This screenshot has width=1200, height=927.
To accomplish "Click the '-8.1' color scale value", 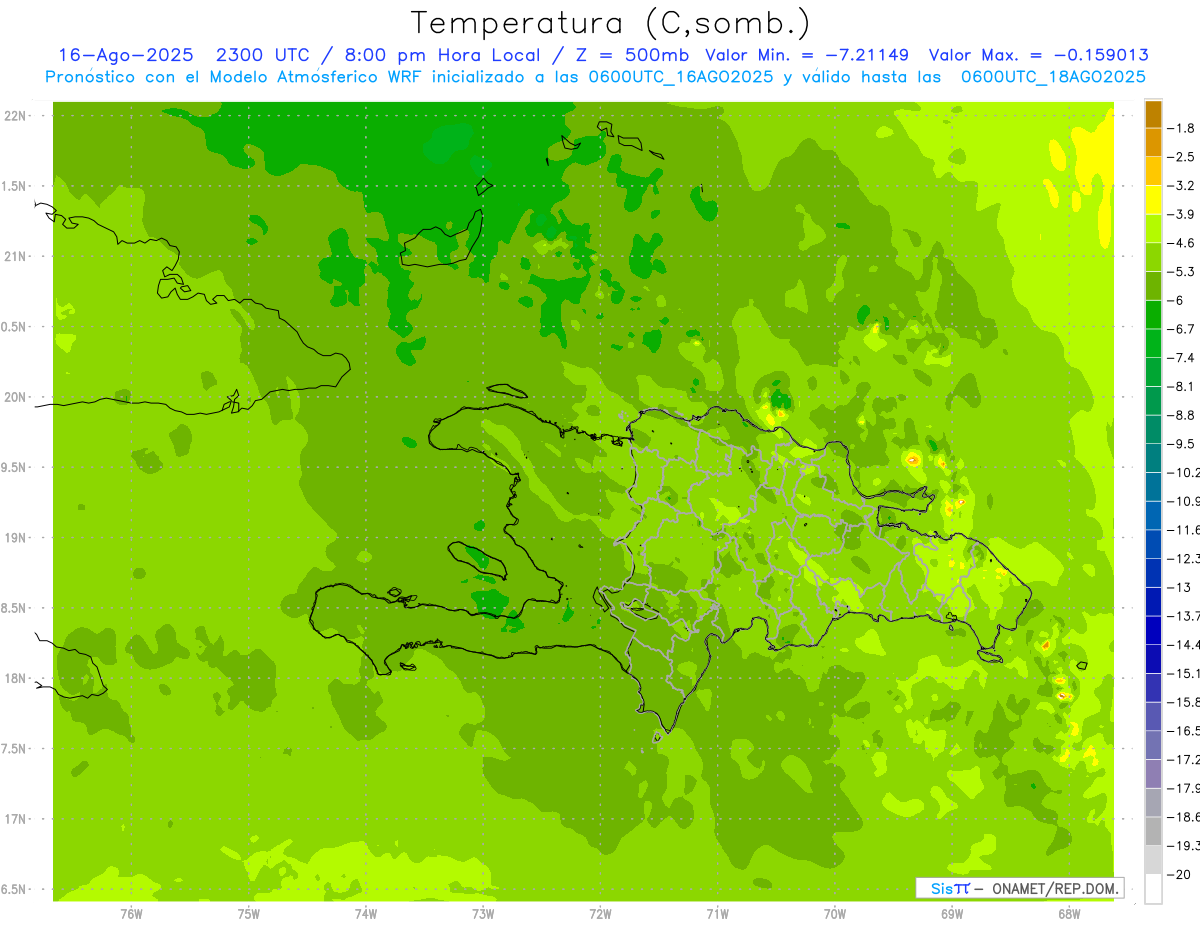I will (1183, 386).
